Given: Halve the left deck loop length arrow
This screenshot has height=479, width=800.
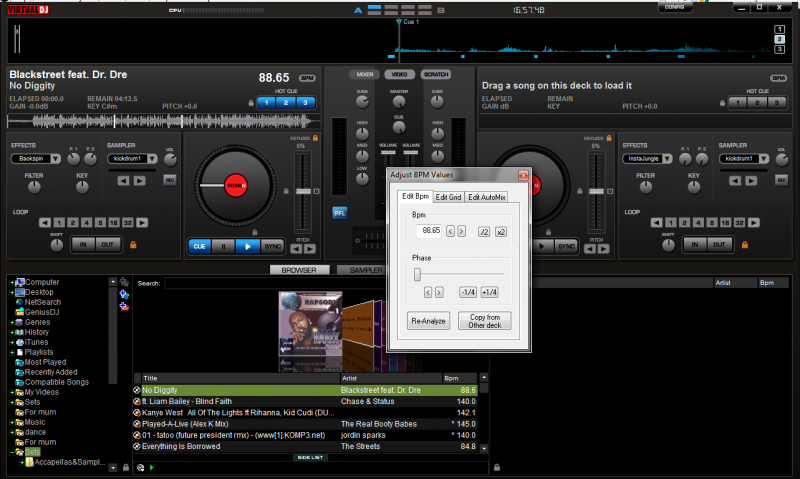Looking at the screenshot, I should pyautogui.click(x=45, y=222).
